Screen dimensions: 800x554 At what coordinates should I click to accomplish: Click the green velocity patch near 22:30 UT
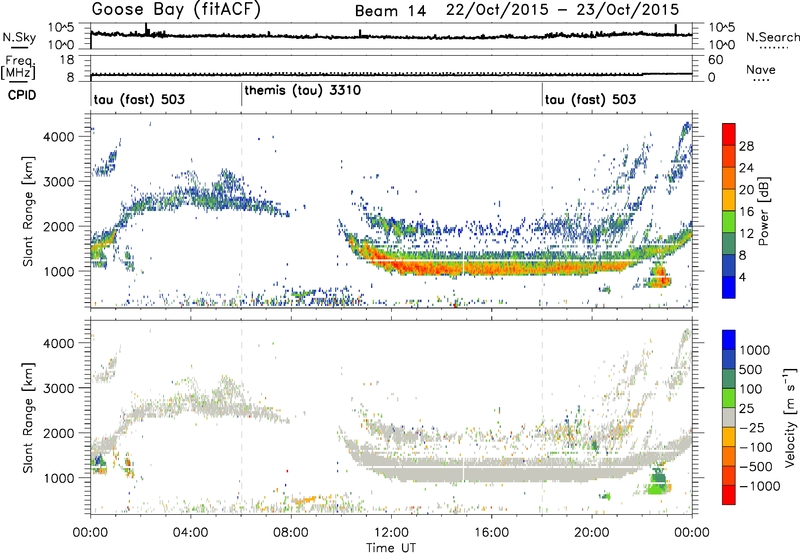658,482
